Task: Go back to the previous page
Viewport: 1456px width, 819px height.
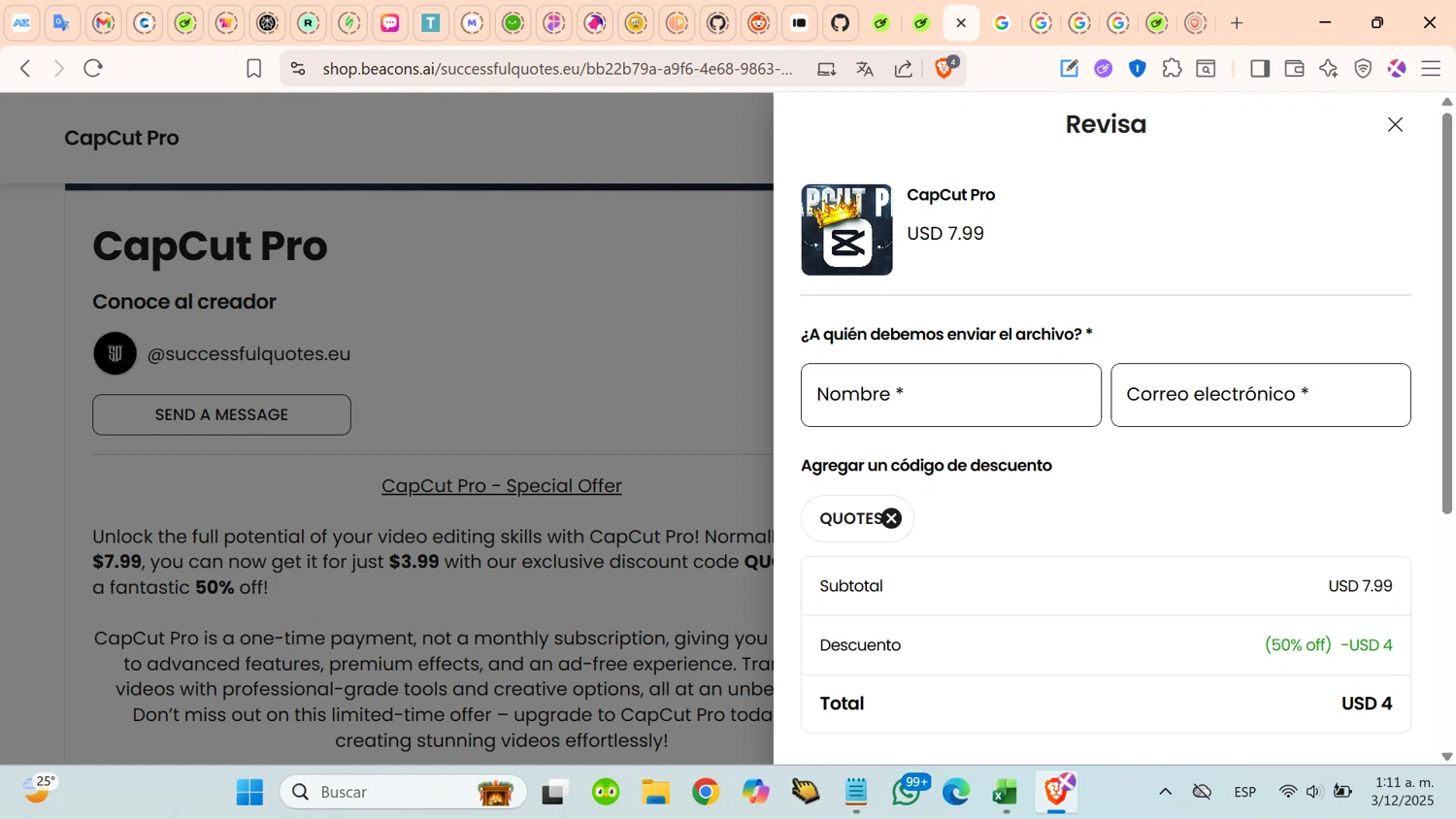Action: click(26, 68)
